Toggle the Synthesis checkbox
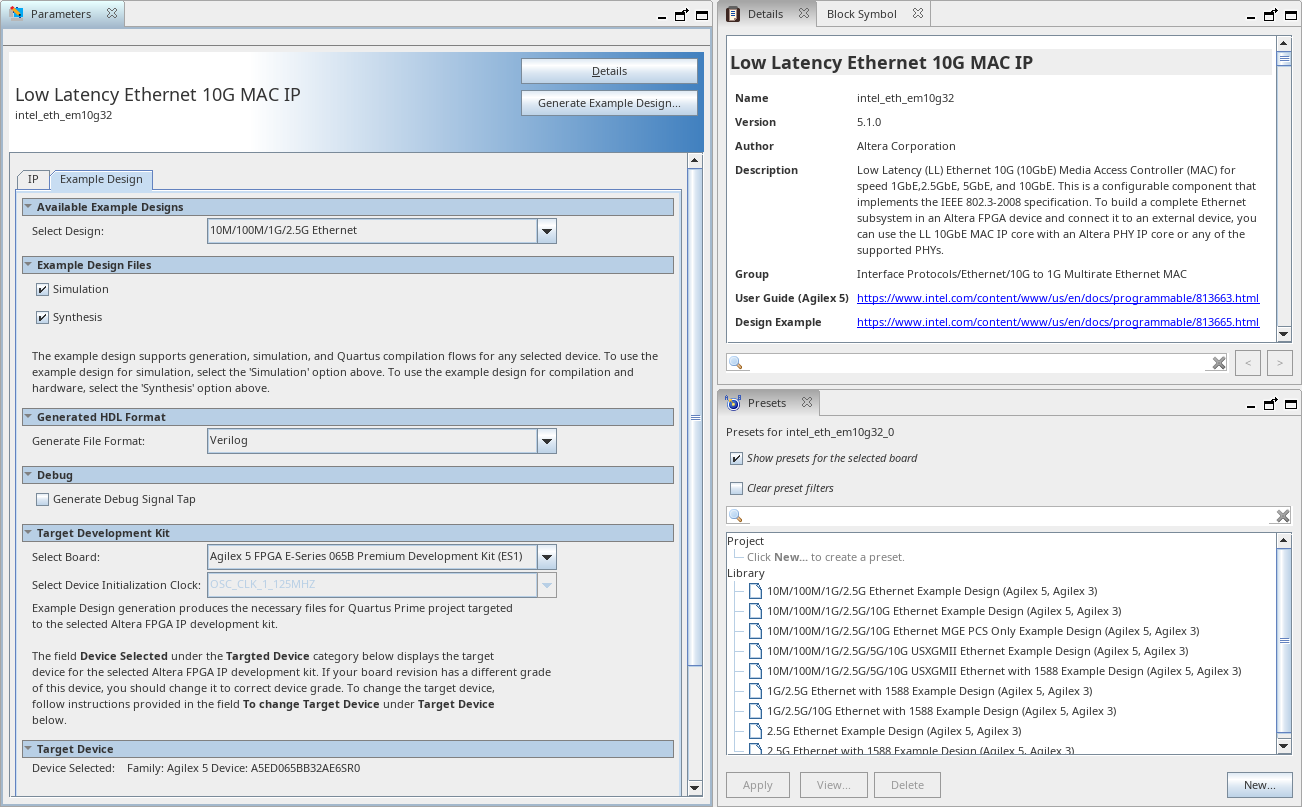The height and width of the screenshot is (807, 1302). tap(42, 317)
